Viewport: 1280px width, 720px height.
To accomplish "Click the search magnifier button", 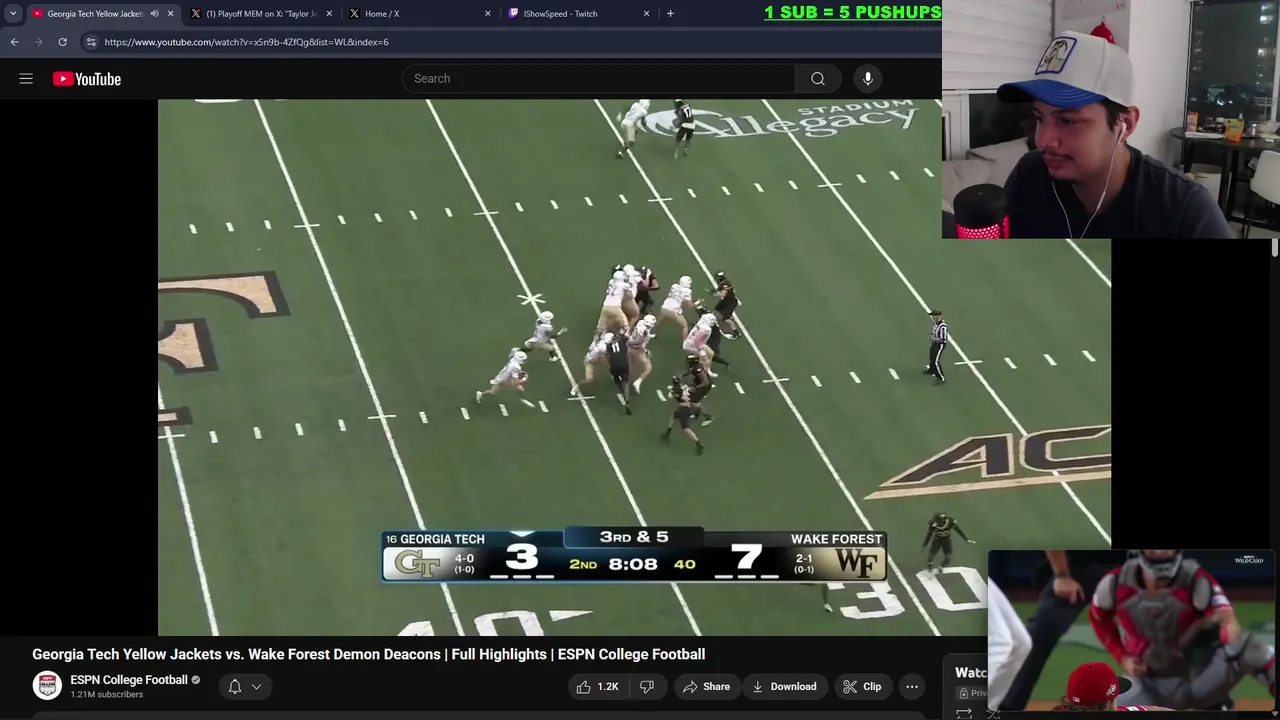I will (x=818, y=79).
